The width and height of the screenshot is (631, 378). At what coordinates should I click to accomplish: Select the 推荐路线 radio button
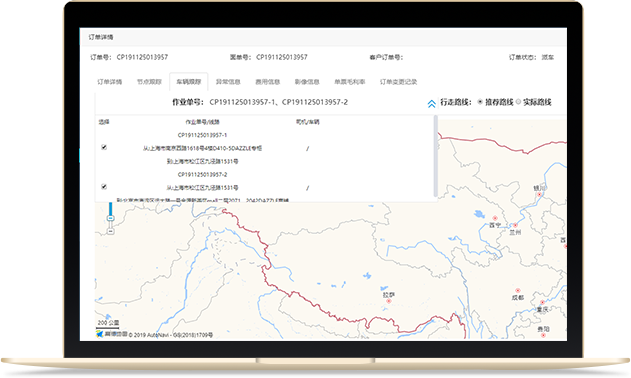tap(480, 102)
